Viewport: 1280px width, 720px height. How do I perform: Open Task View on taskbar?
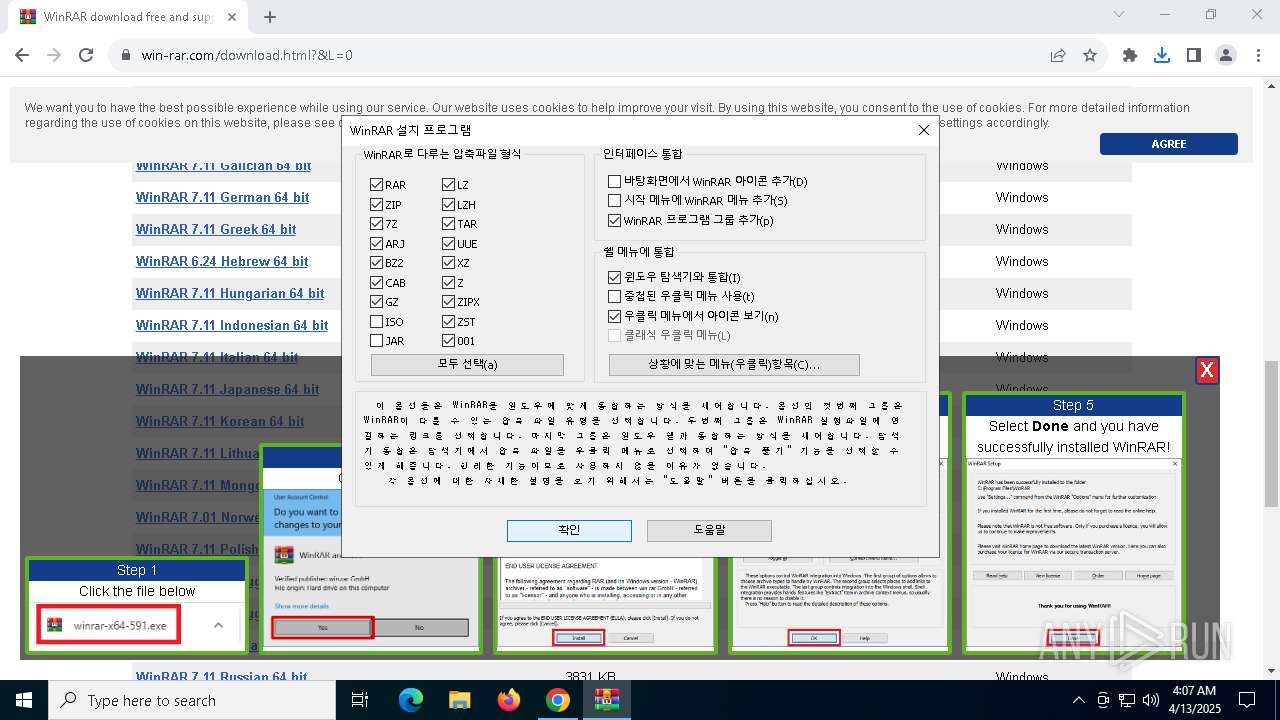coord(360,700)
